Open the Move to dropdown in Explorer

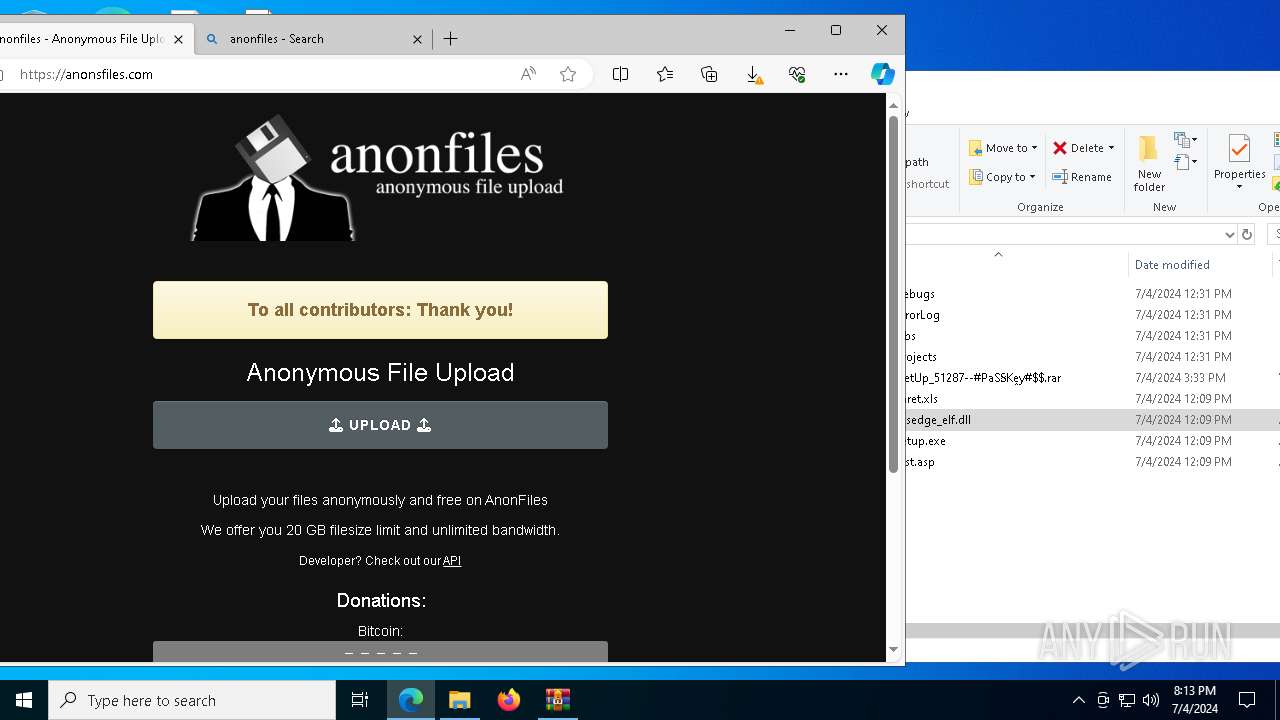1003,148
